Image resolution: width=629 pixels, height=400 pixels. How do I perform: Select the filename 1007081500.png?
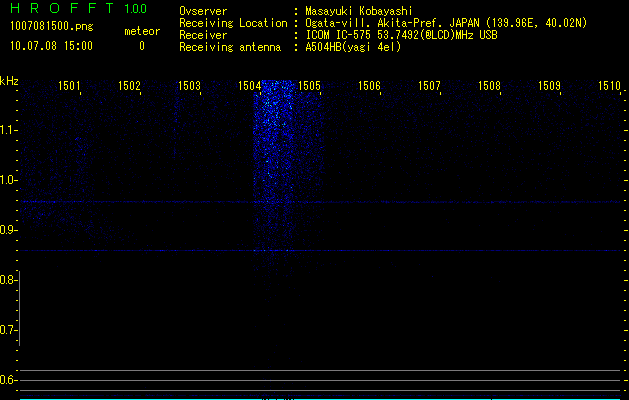pos(52,27)
